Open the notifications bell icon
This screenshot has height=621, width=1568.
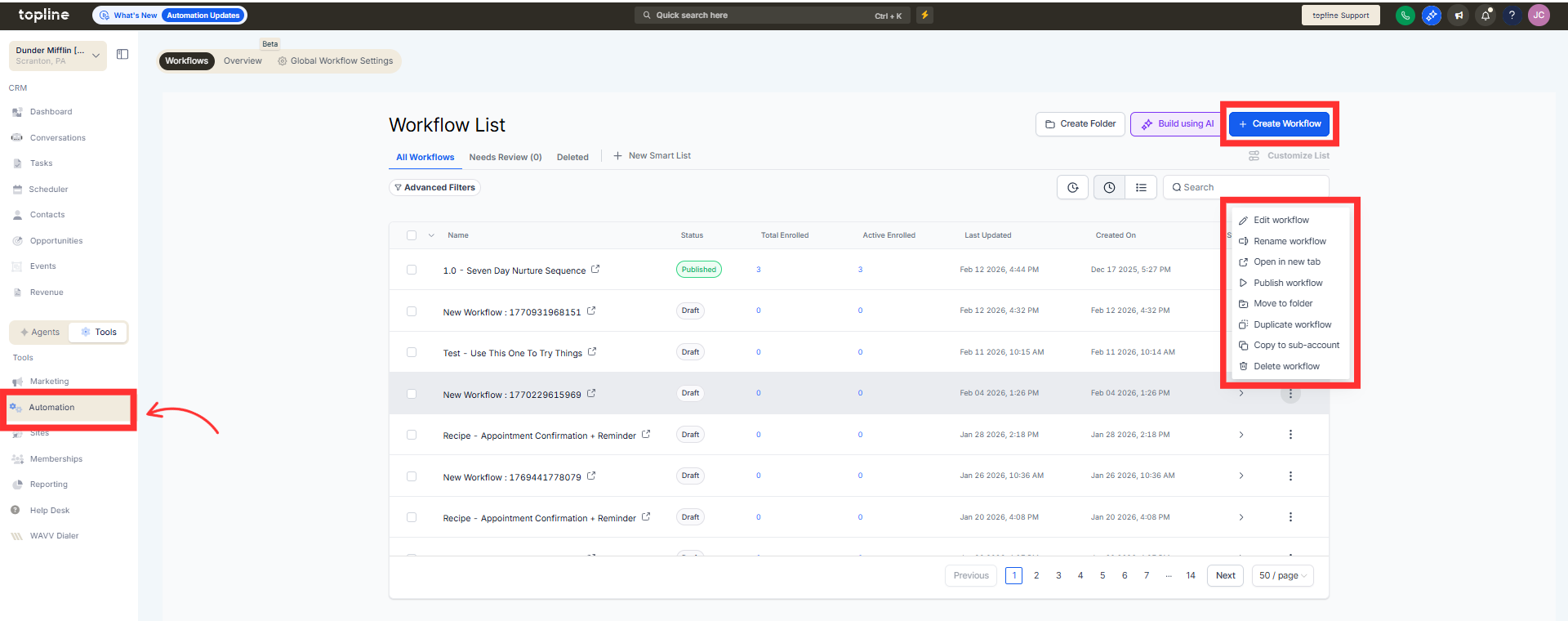[x=1485, y=16]
